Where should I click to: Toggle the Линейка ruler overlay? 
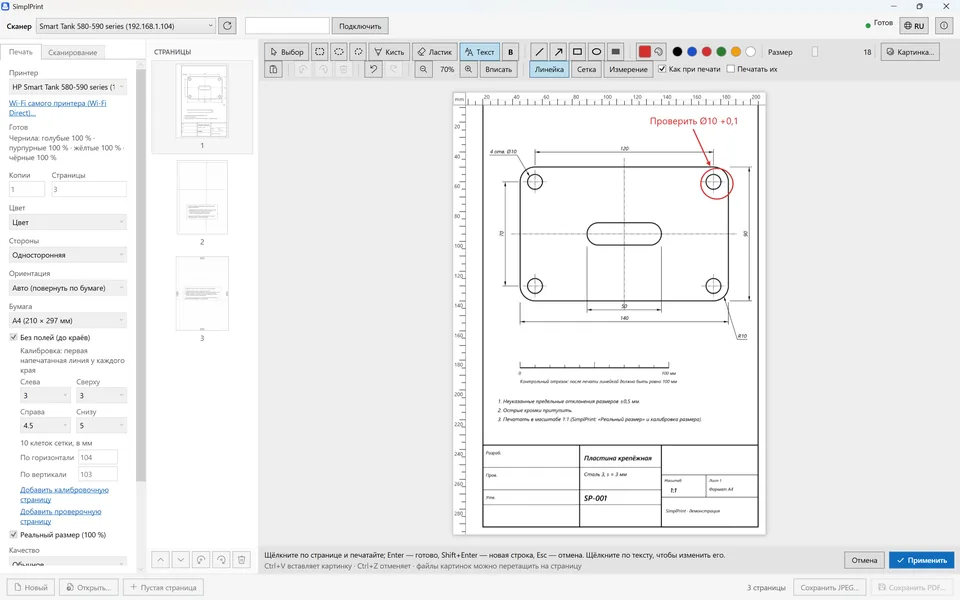(549, 69)
